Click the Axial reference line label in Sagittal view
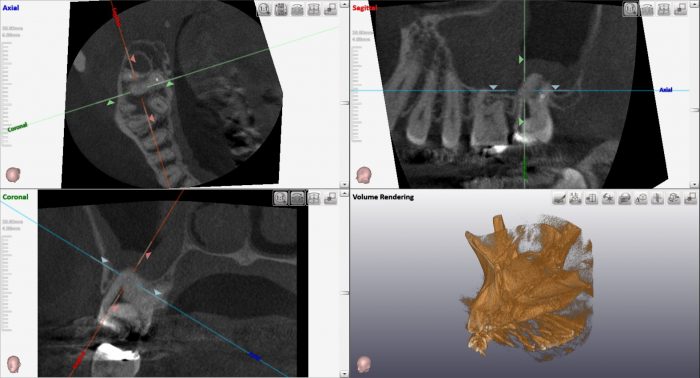Viewport: 700px width, 378px height. [666, 90]
